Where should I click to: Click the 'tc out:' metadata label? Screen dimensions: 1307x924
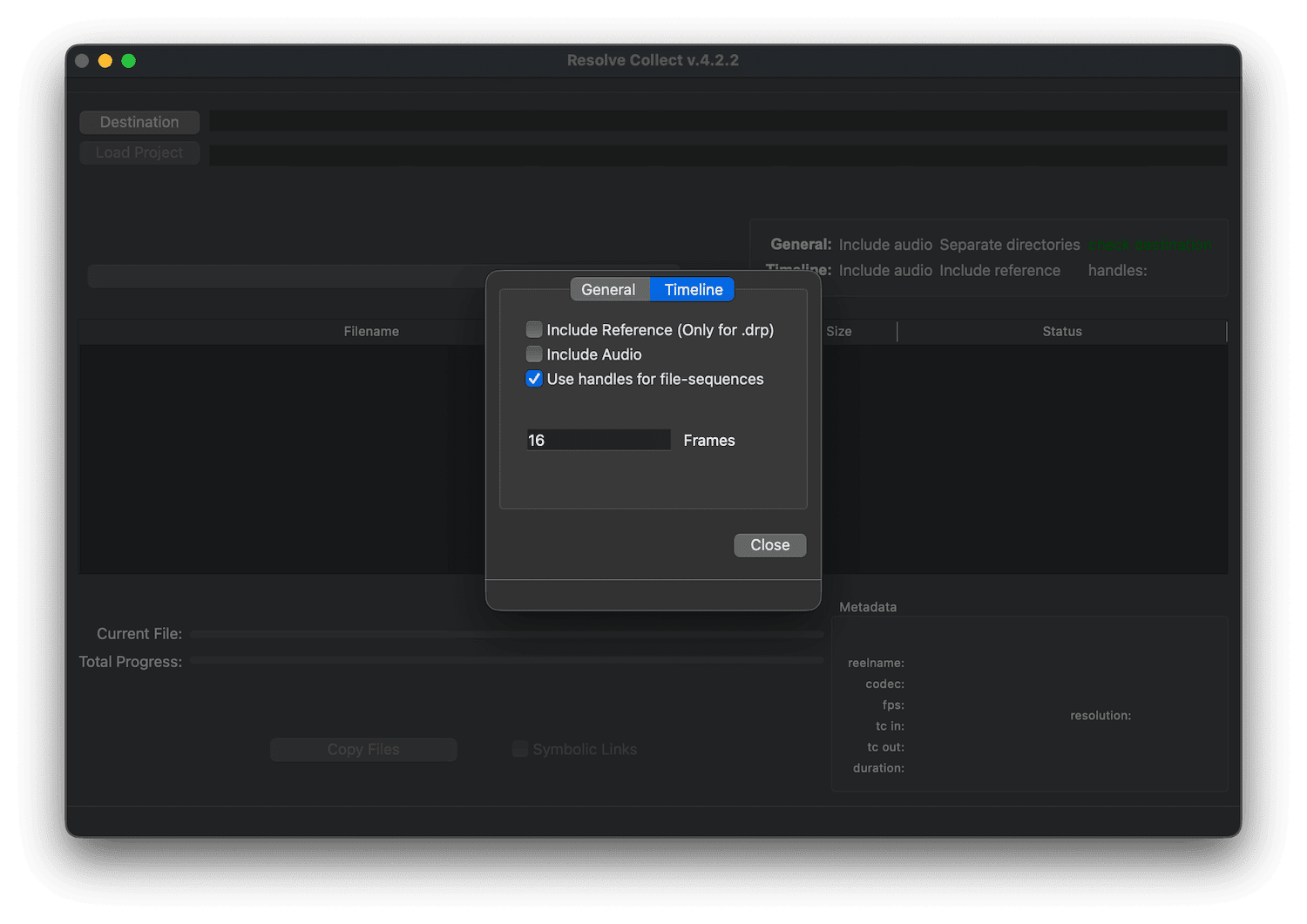click(885, 747)
